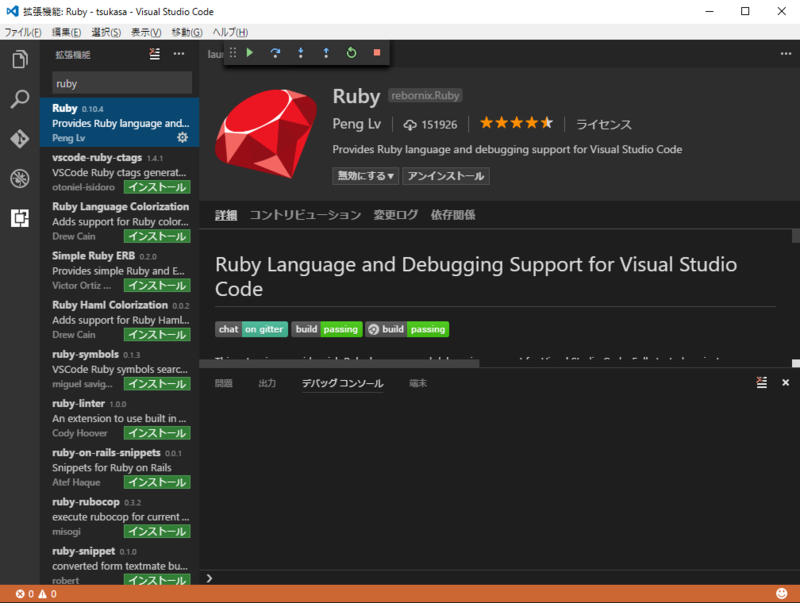
Task: Select the デバッグ コンソール panel tab
Action: [x=342, y=383]
